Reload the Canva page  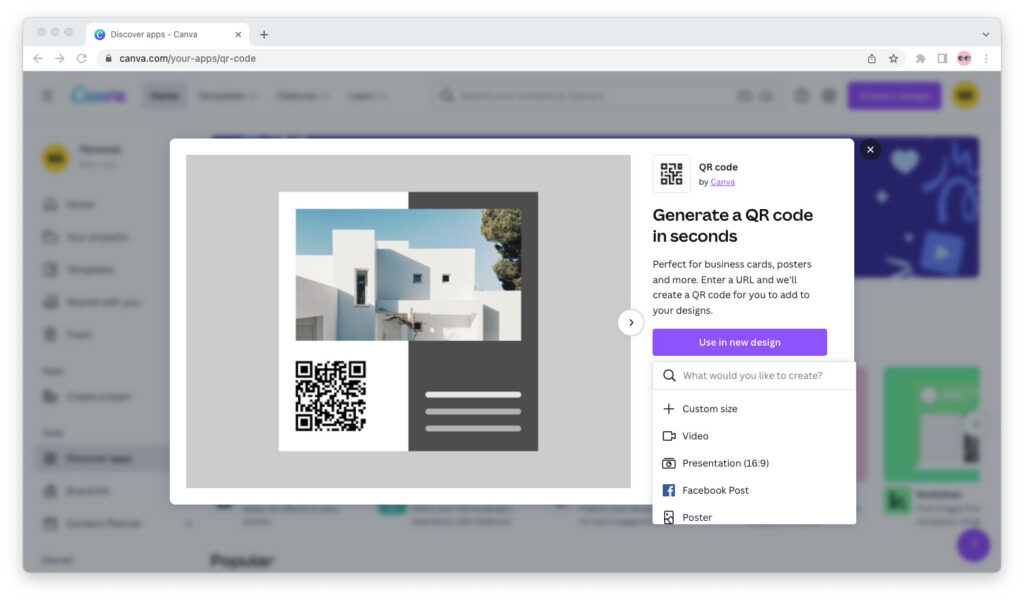(x=82, y=58)
